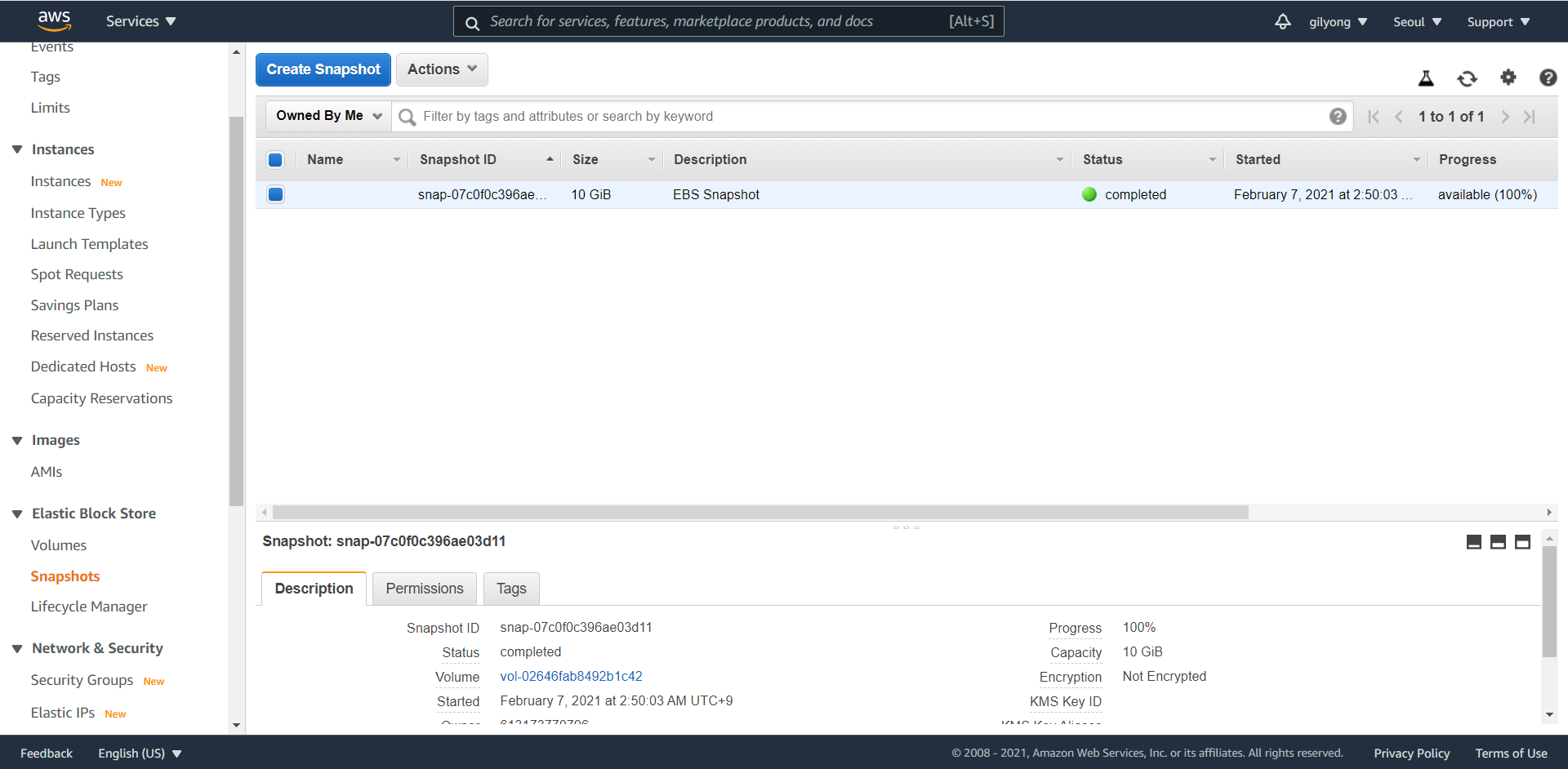This screenshot has width=1568, height=769.
Task: Click the top search magnifier icon
Action: 472,23
